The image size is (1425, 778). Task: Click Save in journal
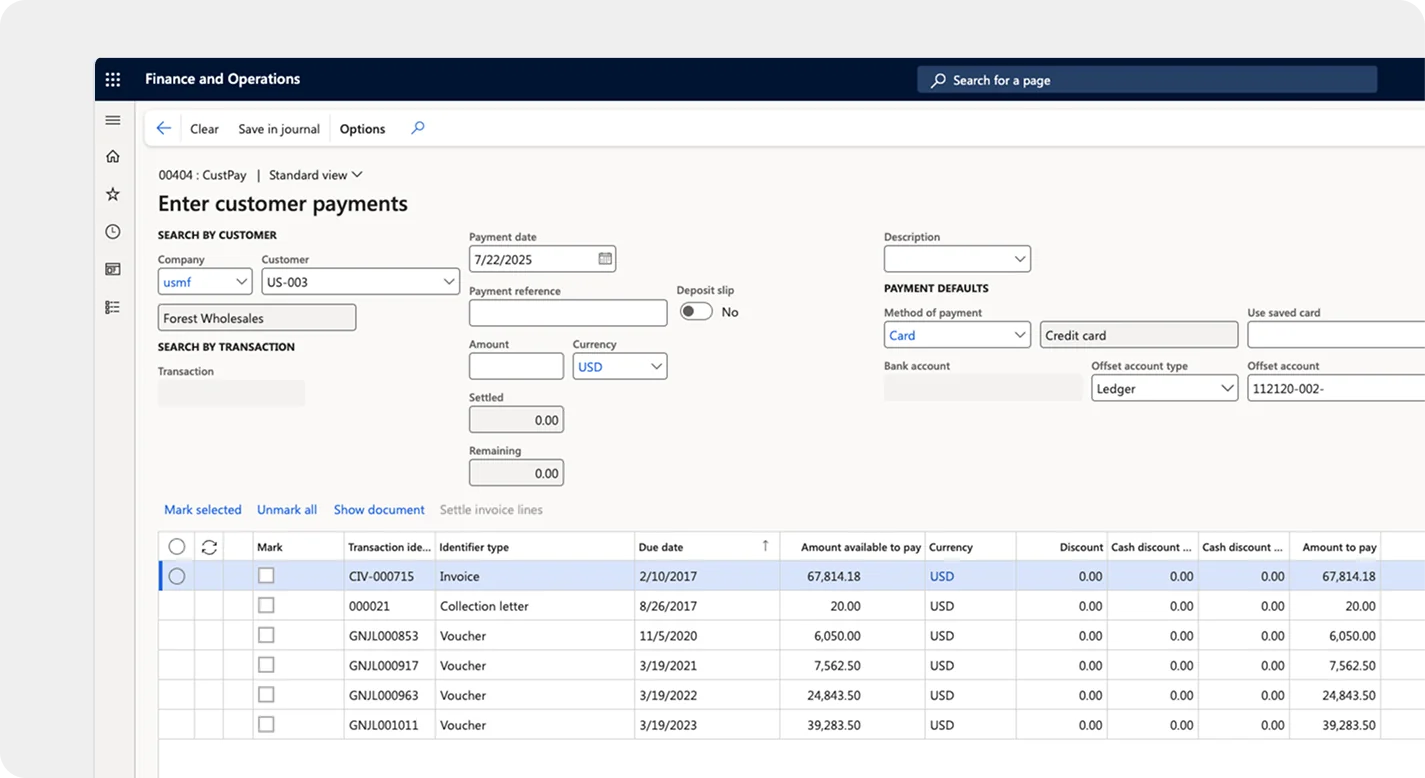[x=279, y=129]
